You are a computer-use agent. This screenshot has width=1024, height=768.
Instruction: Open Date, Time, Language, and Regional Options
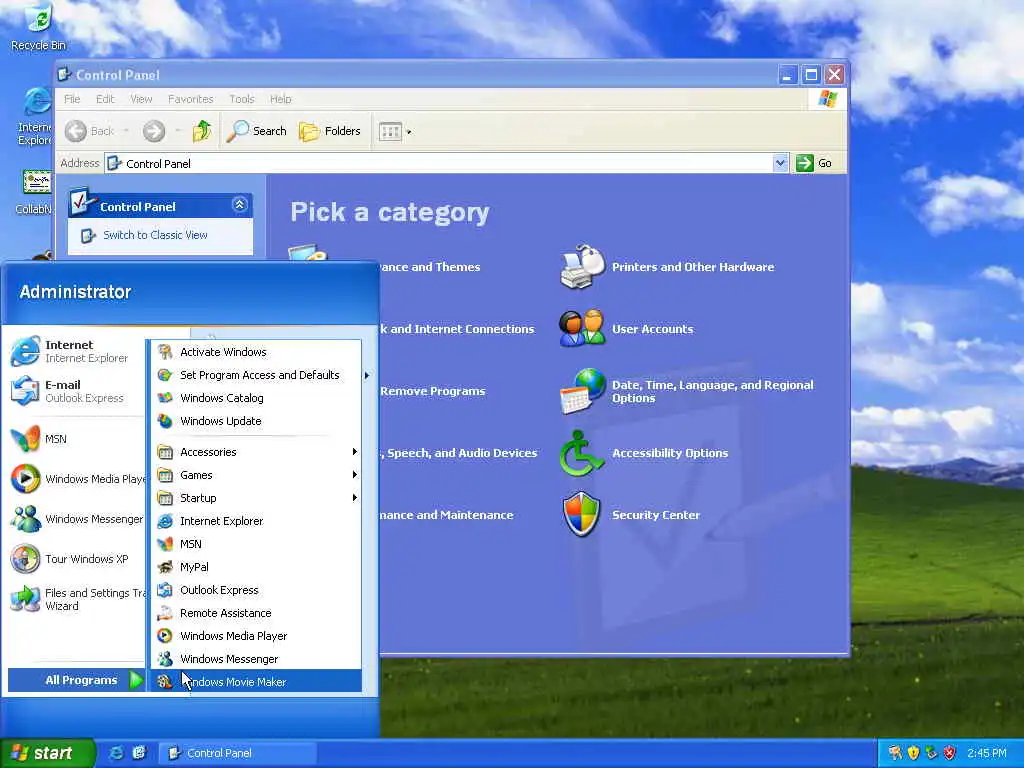[712, 391]
